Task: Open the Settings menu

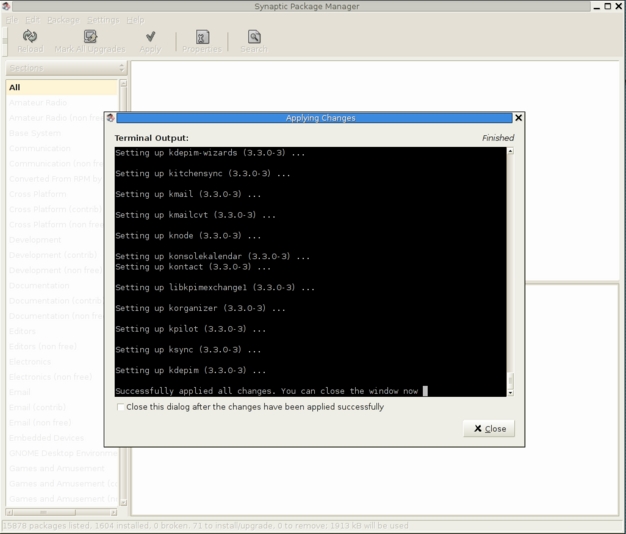Action: point(102,19)
